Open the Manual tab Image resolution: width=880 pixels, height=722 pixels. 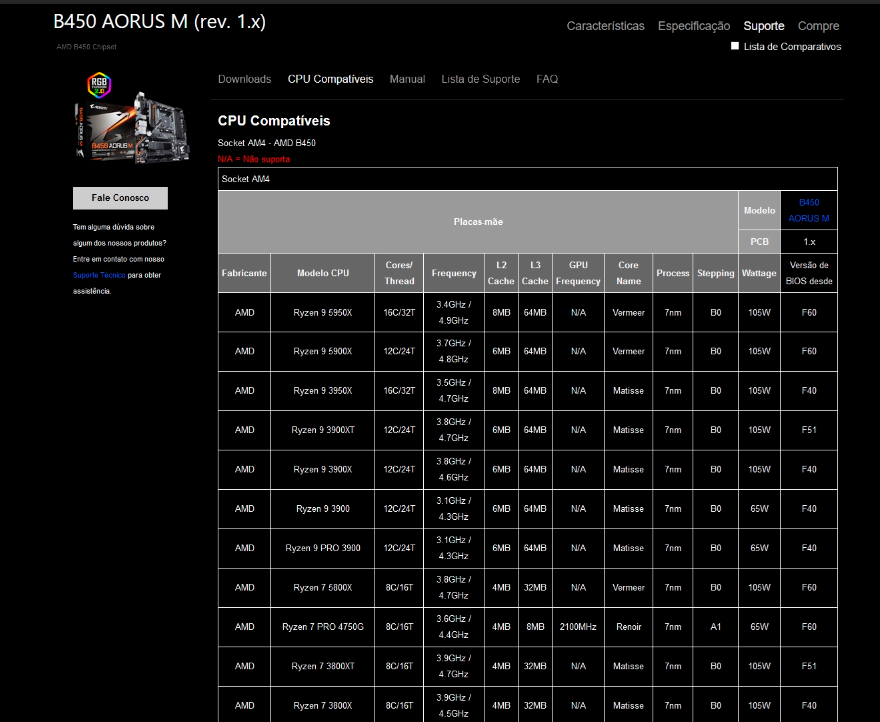click(x=407, y=79)
